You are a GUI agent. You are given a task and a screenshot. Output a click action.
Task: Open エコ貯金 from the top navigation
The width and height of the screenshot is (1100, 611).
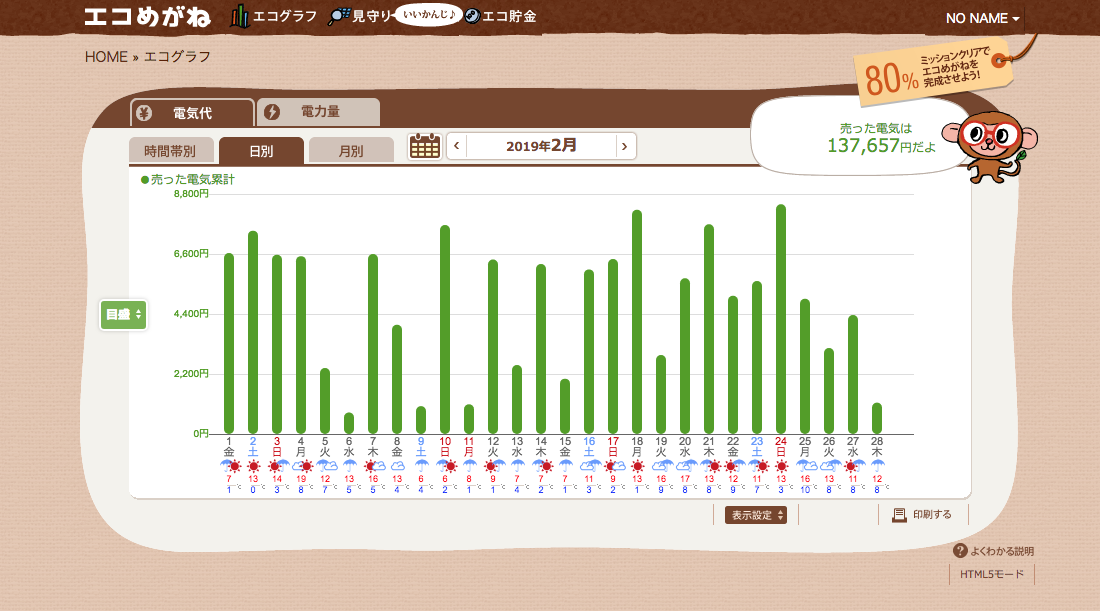502,17
